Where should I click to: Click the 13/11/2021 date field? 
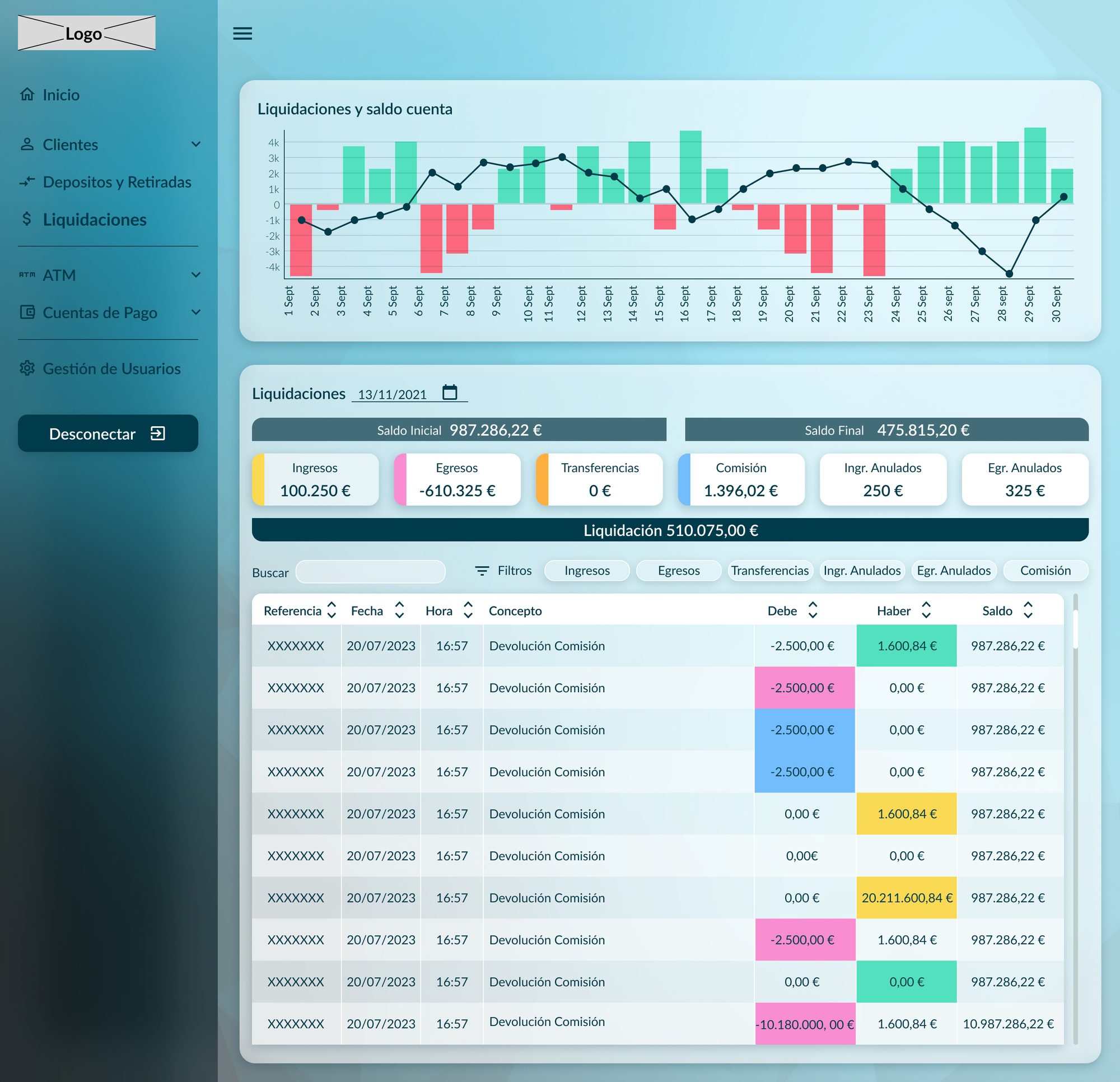pyautogui.click(x=409, y=394)
